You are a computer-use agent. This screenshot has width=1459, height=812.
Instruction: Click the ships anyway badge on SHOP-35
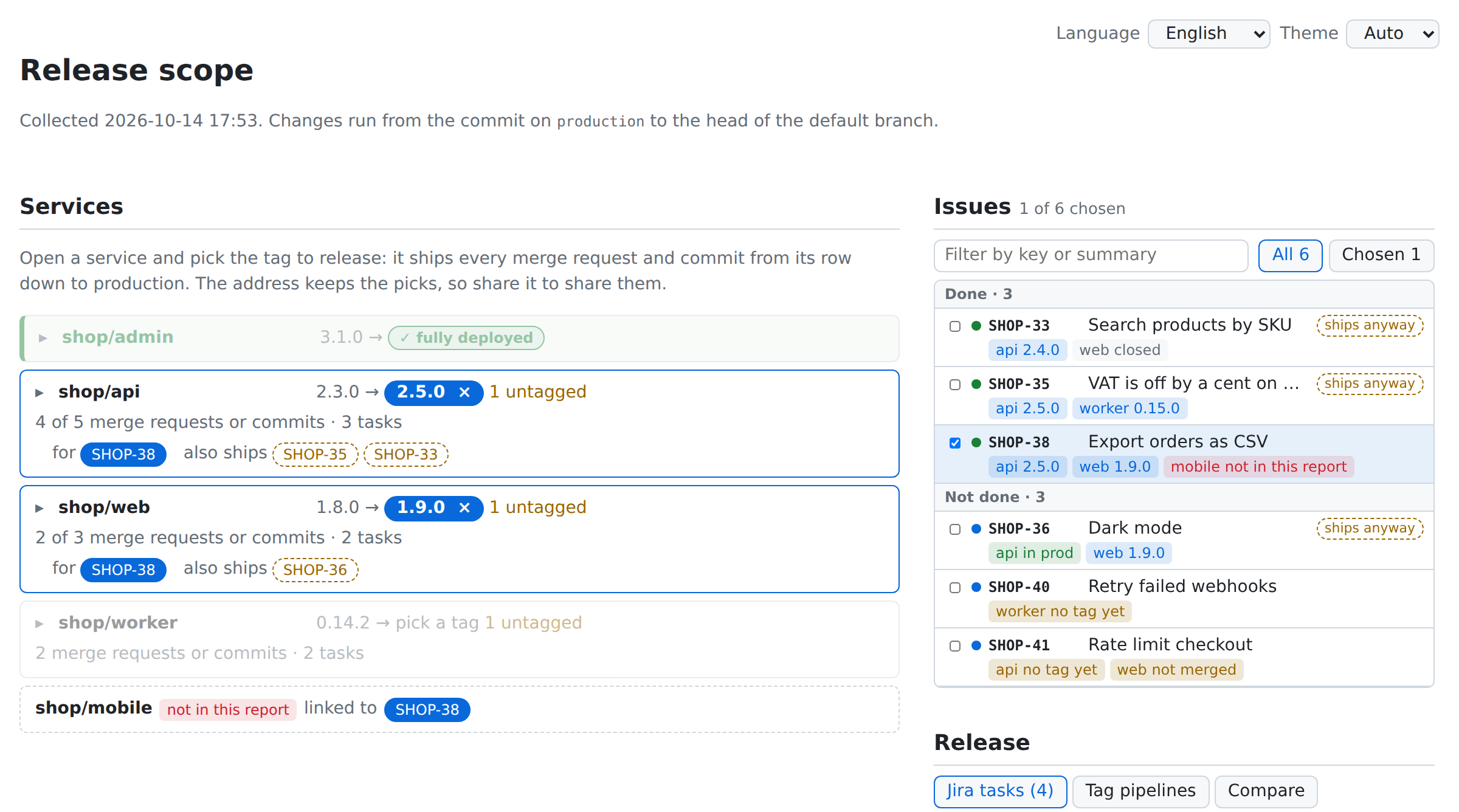tap(1370, 384)
